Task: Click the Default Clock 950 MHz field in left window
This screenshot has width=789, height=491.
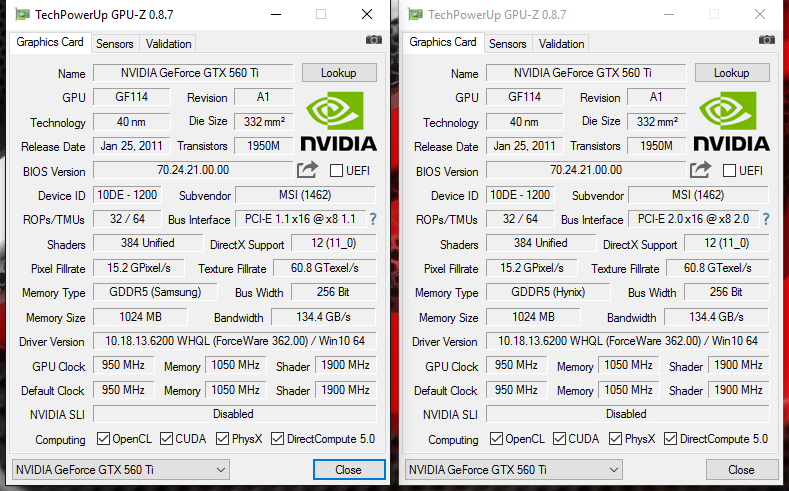Action: point(123,390)
